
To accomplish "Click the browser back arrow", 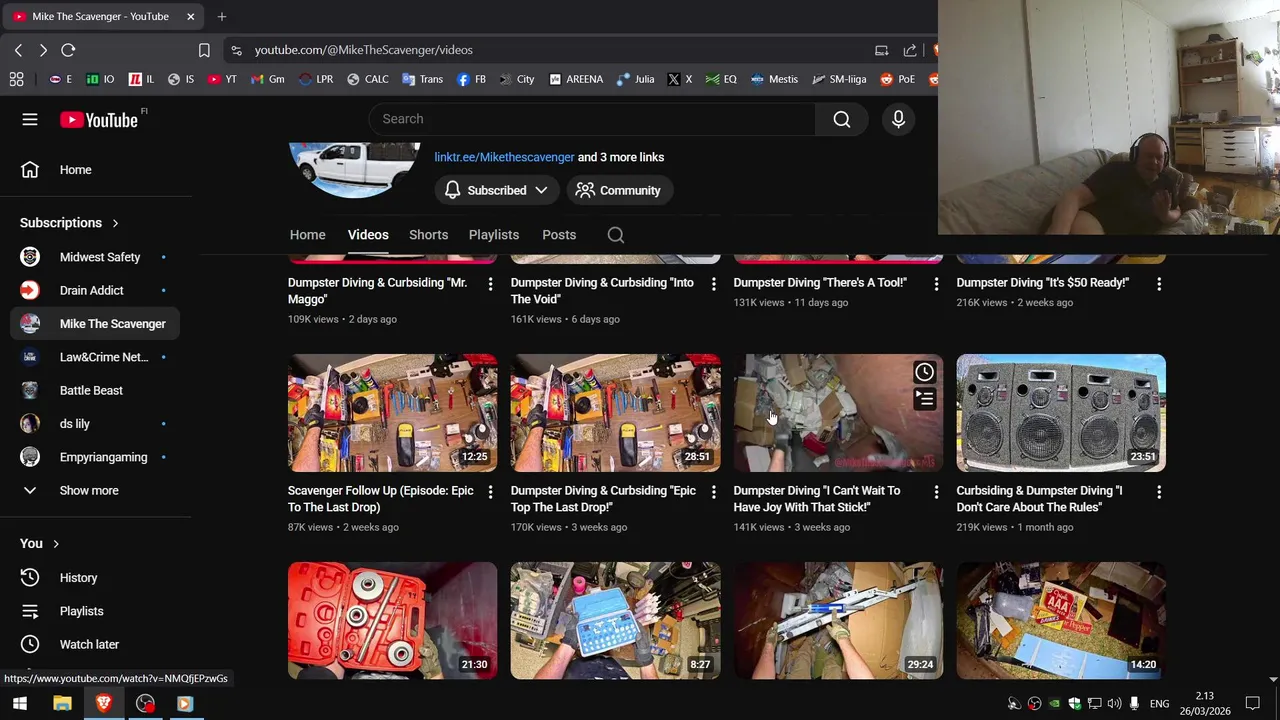I will tap(18, 50).
